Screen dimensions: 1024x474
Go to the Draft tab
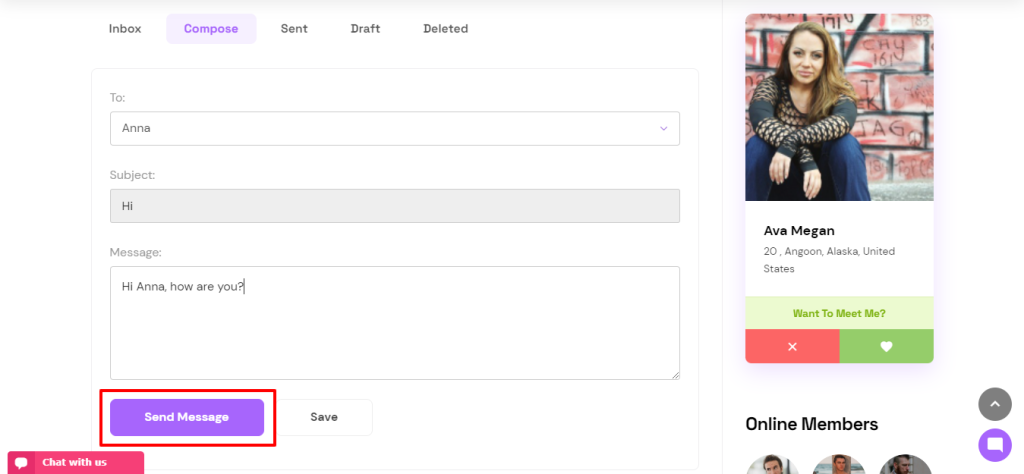pos(365,29)
